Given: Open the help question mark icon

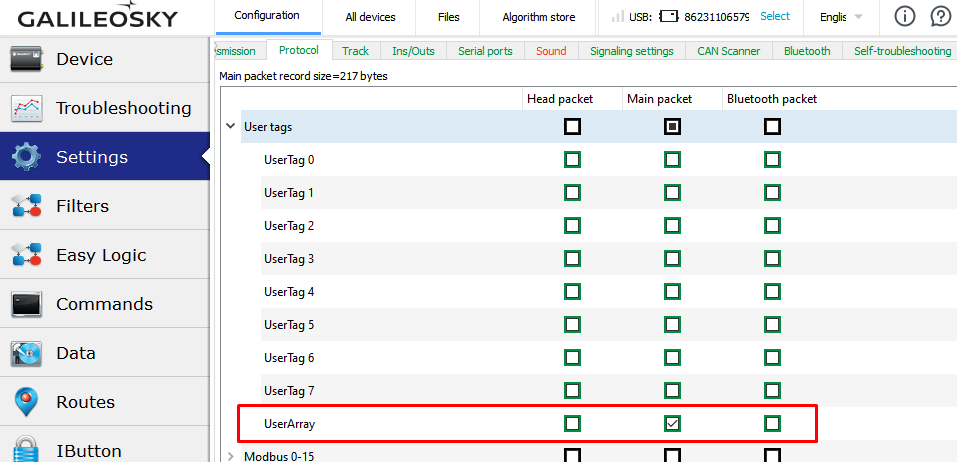Looking at the screenshot, I should [x=940, y=17].
